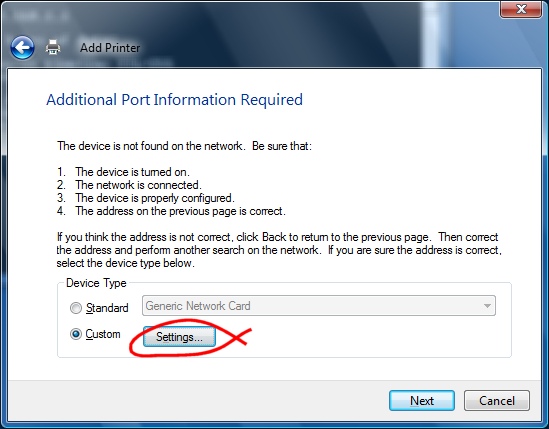Click the Additional Port Information Required heading
Viewport: 549px width, 429px height.
coord(174,99)
